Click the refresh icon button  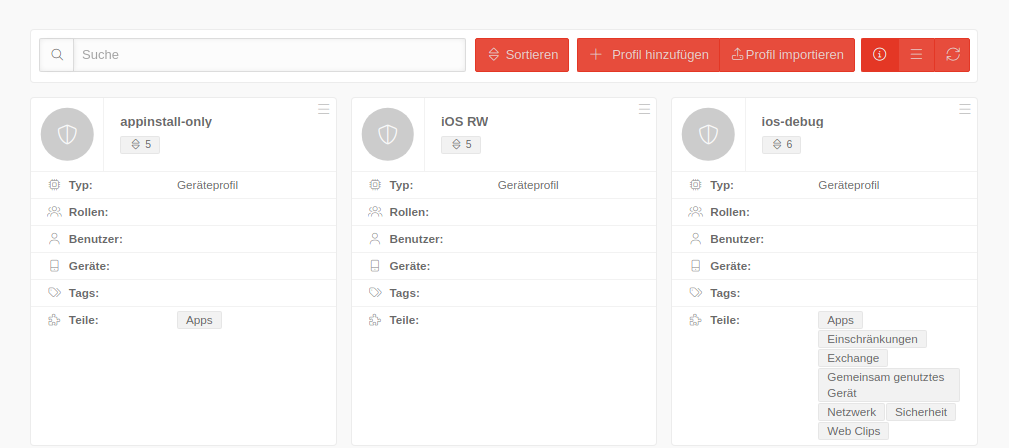pyautogui.click(x=952, y=55)
